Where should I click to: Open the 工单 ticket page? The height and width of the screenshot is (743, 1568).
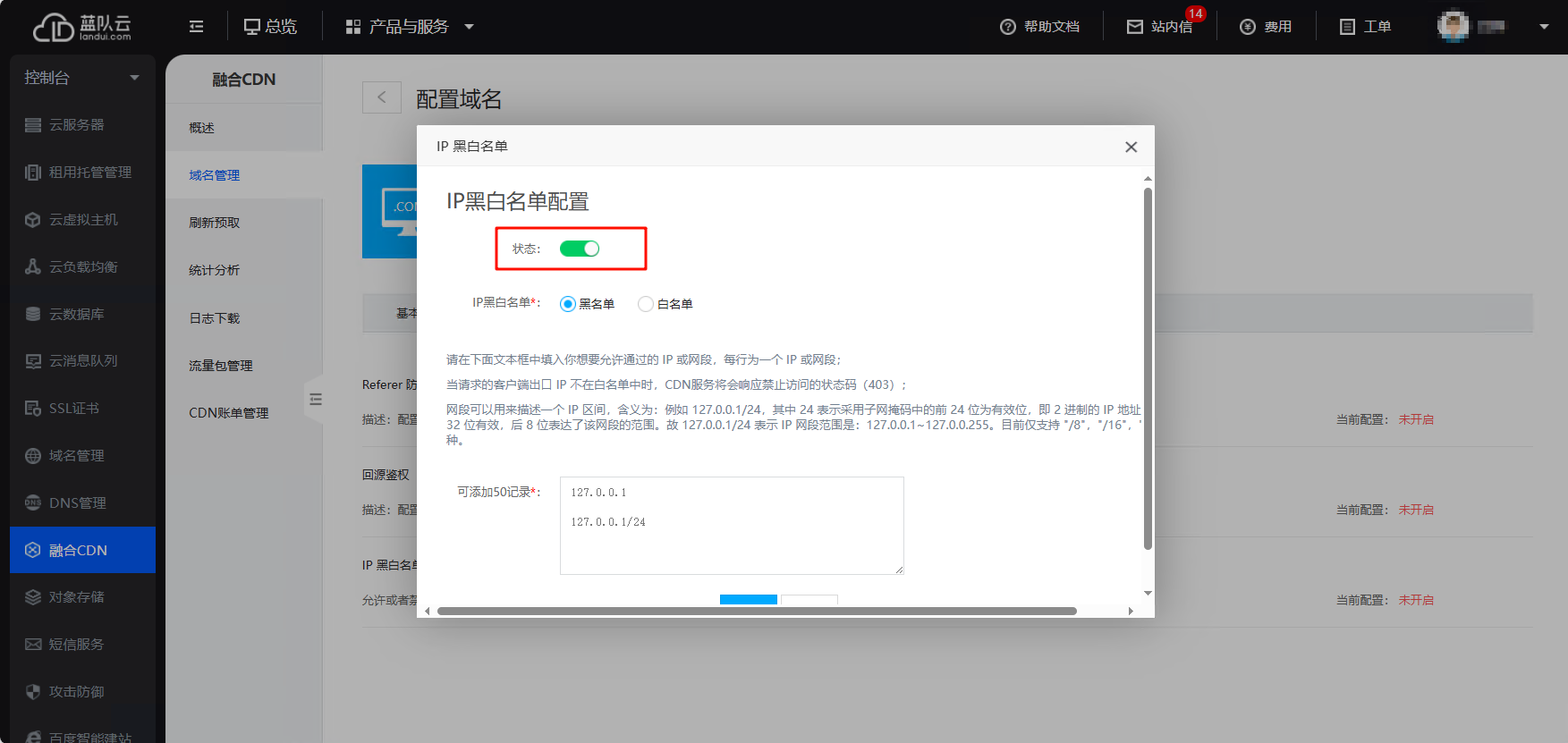tap(1365, 27)
